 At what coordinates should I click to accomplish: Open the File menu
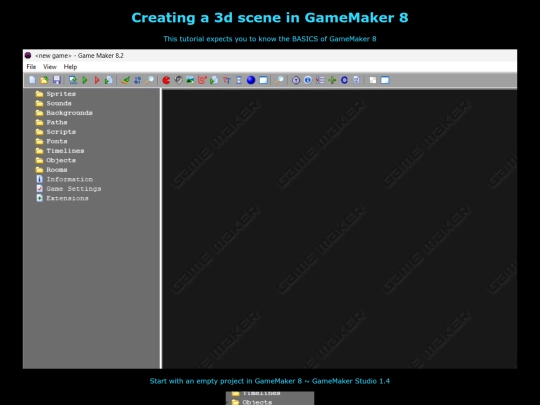31,67
